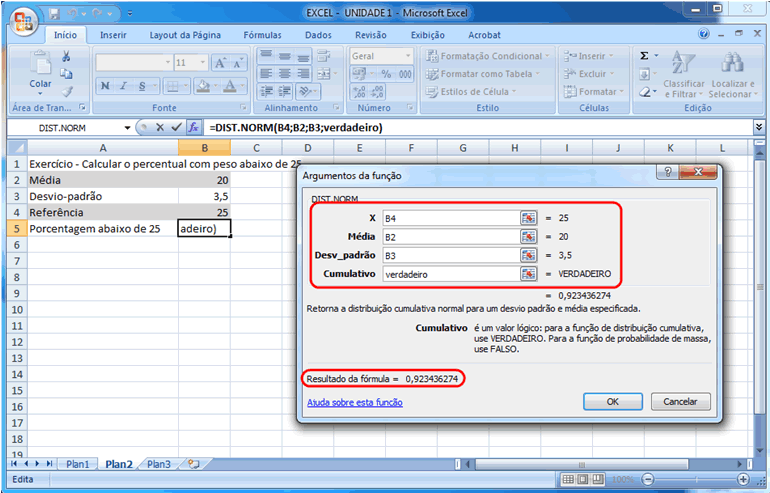
Task: Confirm formula with the checkmark icon
Action: coord(176,128)
